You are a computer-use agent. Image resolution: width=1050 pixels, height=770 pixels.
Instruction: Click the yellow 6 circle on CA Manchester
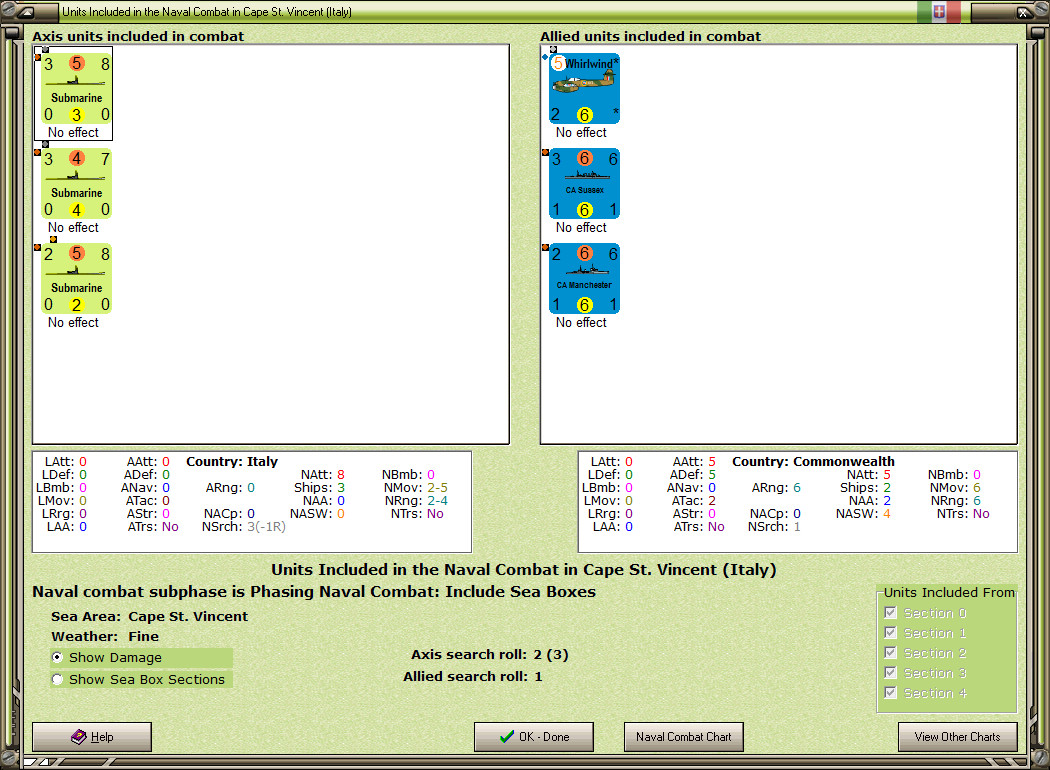coord(585,305)
